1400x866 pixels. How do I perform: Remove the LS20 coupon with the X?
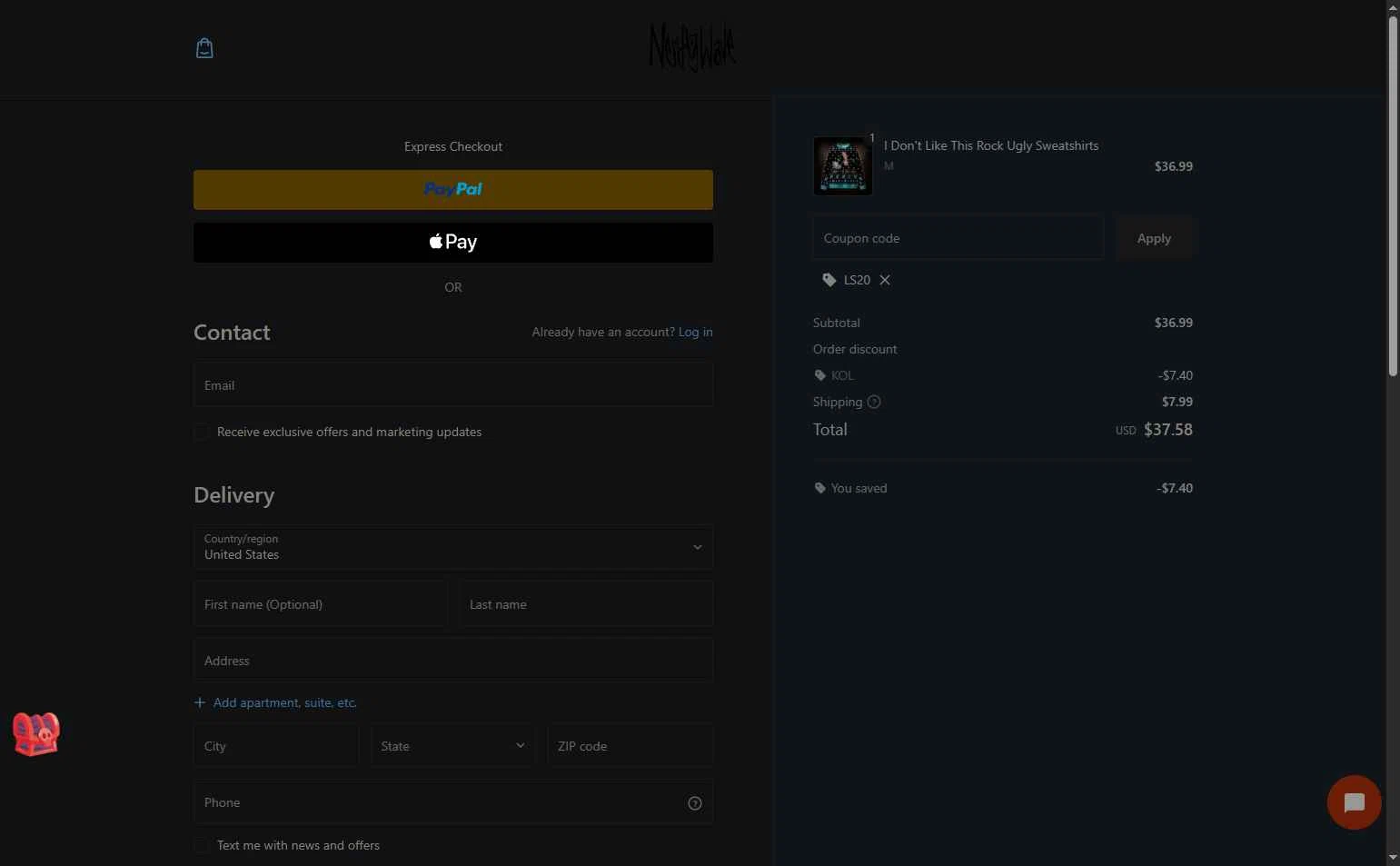tap(885, 280)
